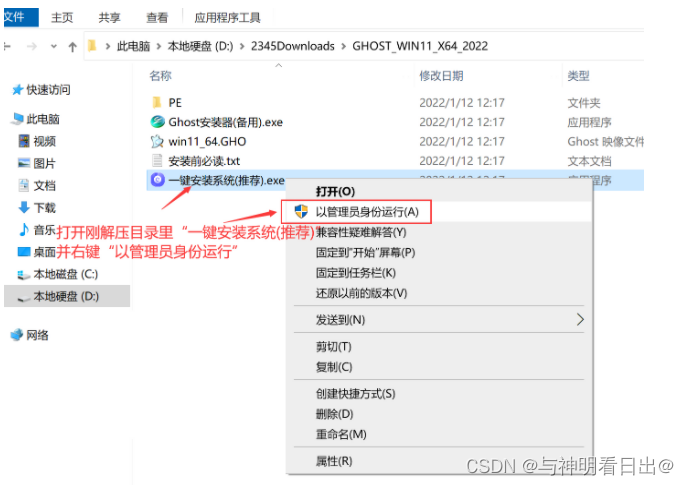Click the 安装前必读.txt file name
This screenshot has height=485, width=689.
coord(204,161)
